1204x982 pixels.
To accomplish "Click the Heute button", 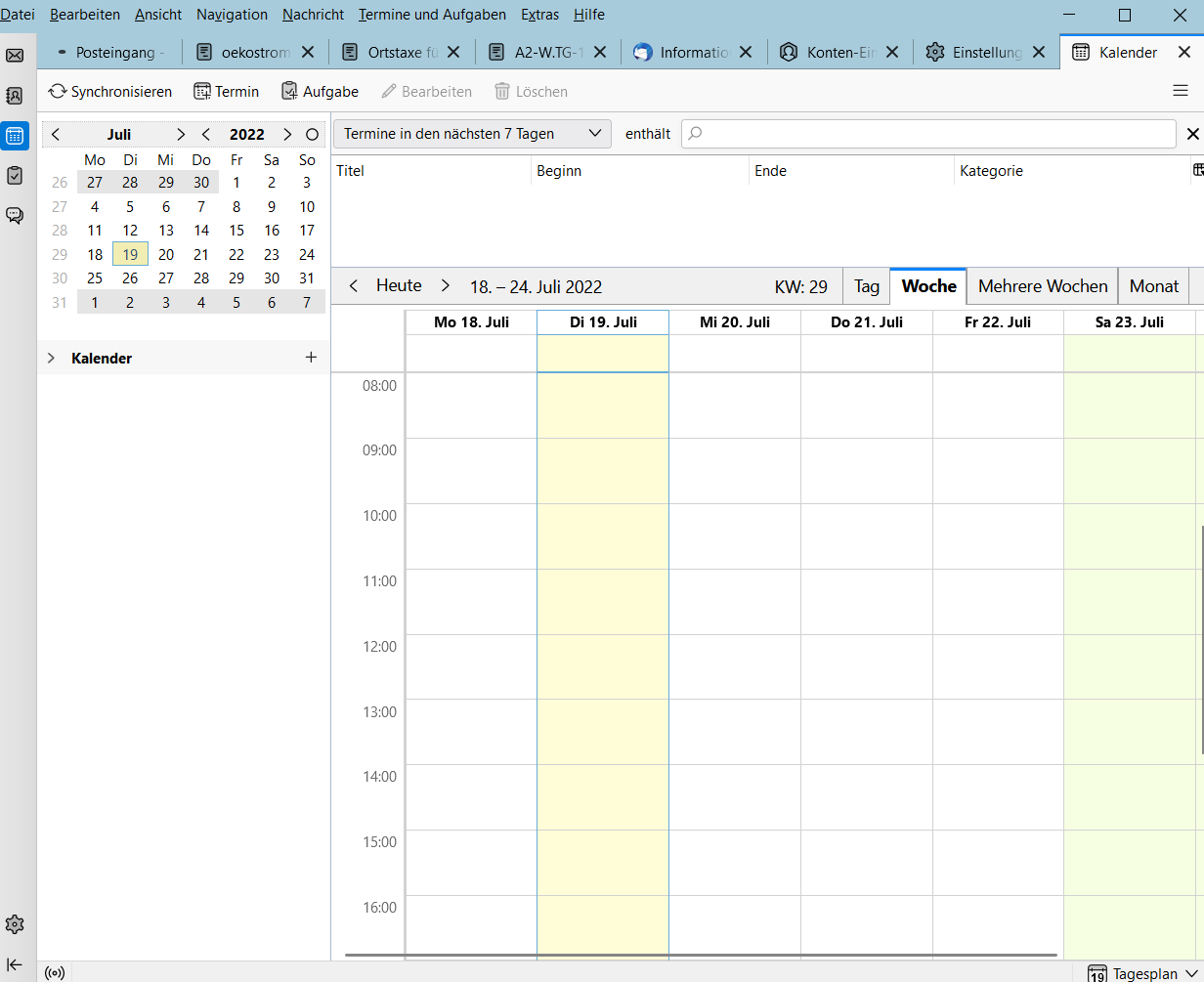I will pos(399,286).
